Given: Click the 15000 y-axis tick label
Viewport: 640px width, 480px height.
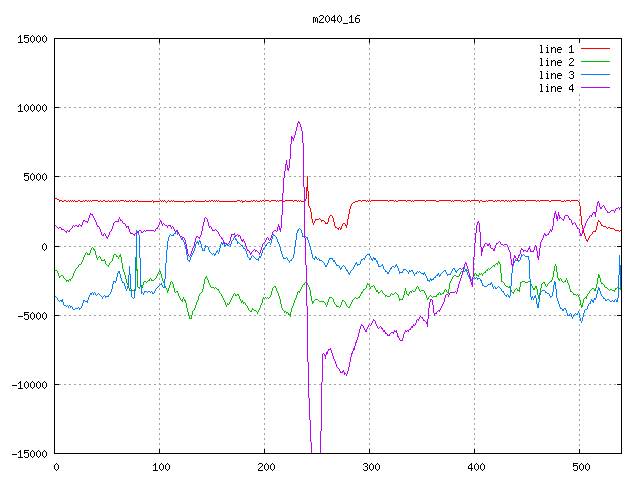Looking at the screenshot, I should (32, 39).
